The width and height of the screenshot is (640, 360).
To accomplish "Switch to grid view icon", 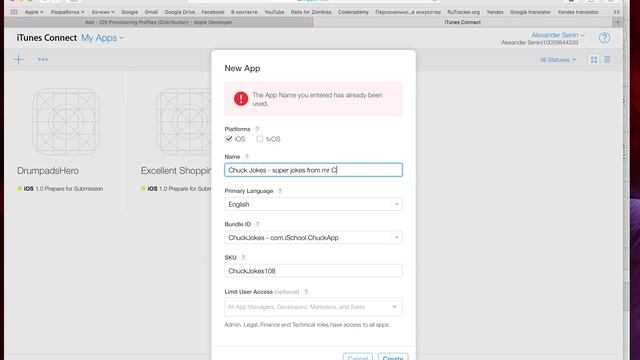I will click(x=594, y=60).
